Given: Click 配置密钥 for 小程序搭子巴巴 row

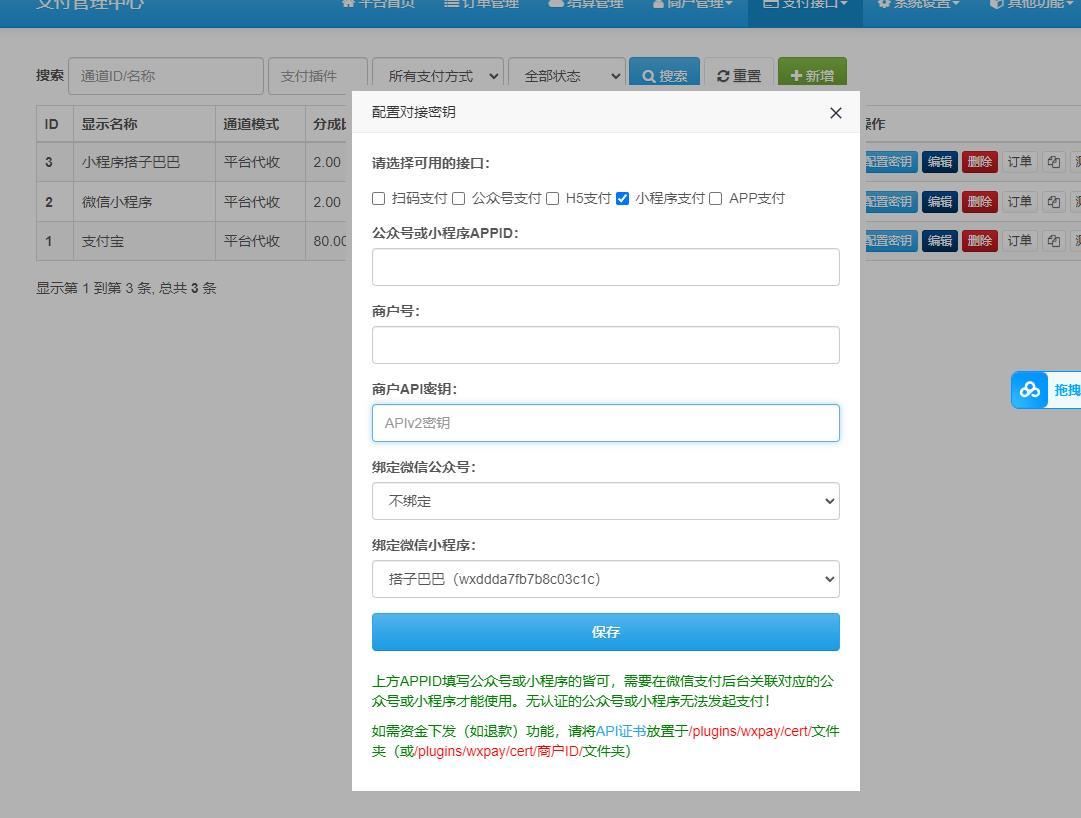Looking at the screenshot, I should tap(889, 162).
